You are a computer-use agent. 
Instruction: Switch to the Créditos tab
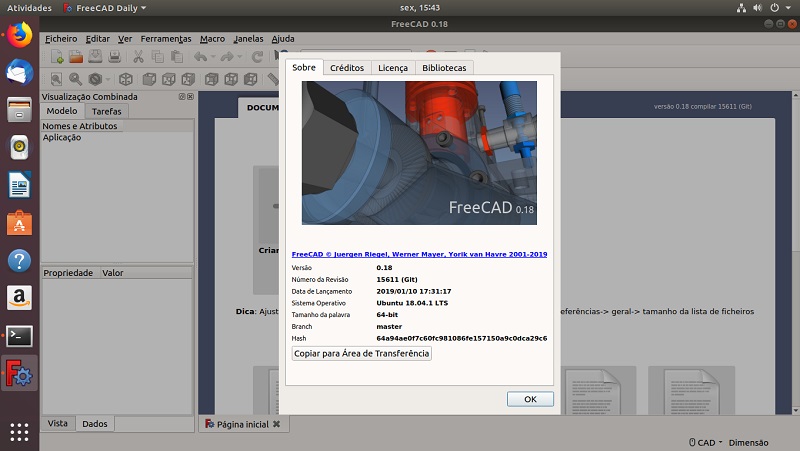pos(347,68)
